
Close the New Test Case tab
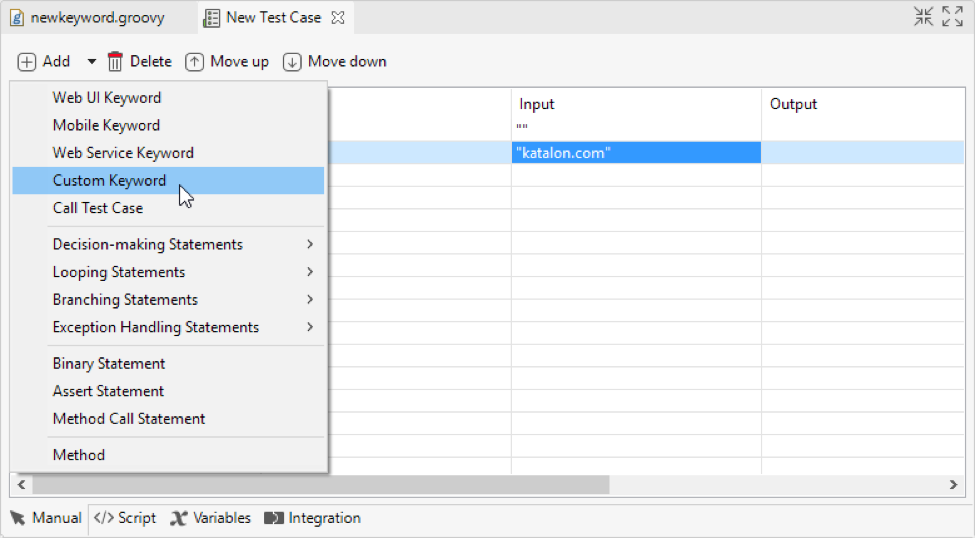338,17
